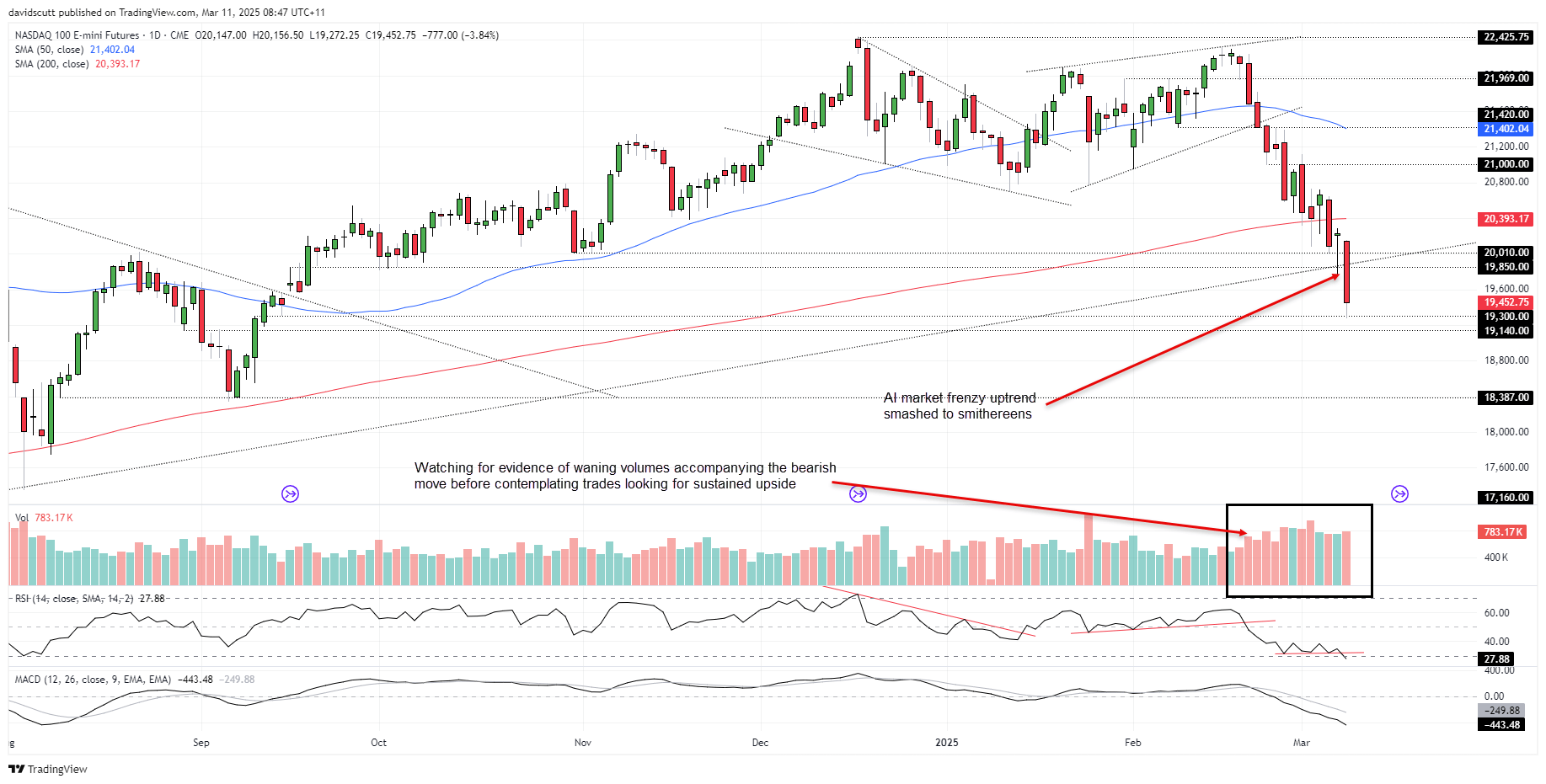This screenshot has width=1546, height=784.
Task: Select the 'RSI (14, close, SMA, 14, 2)' legend
Action: 74,599
